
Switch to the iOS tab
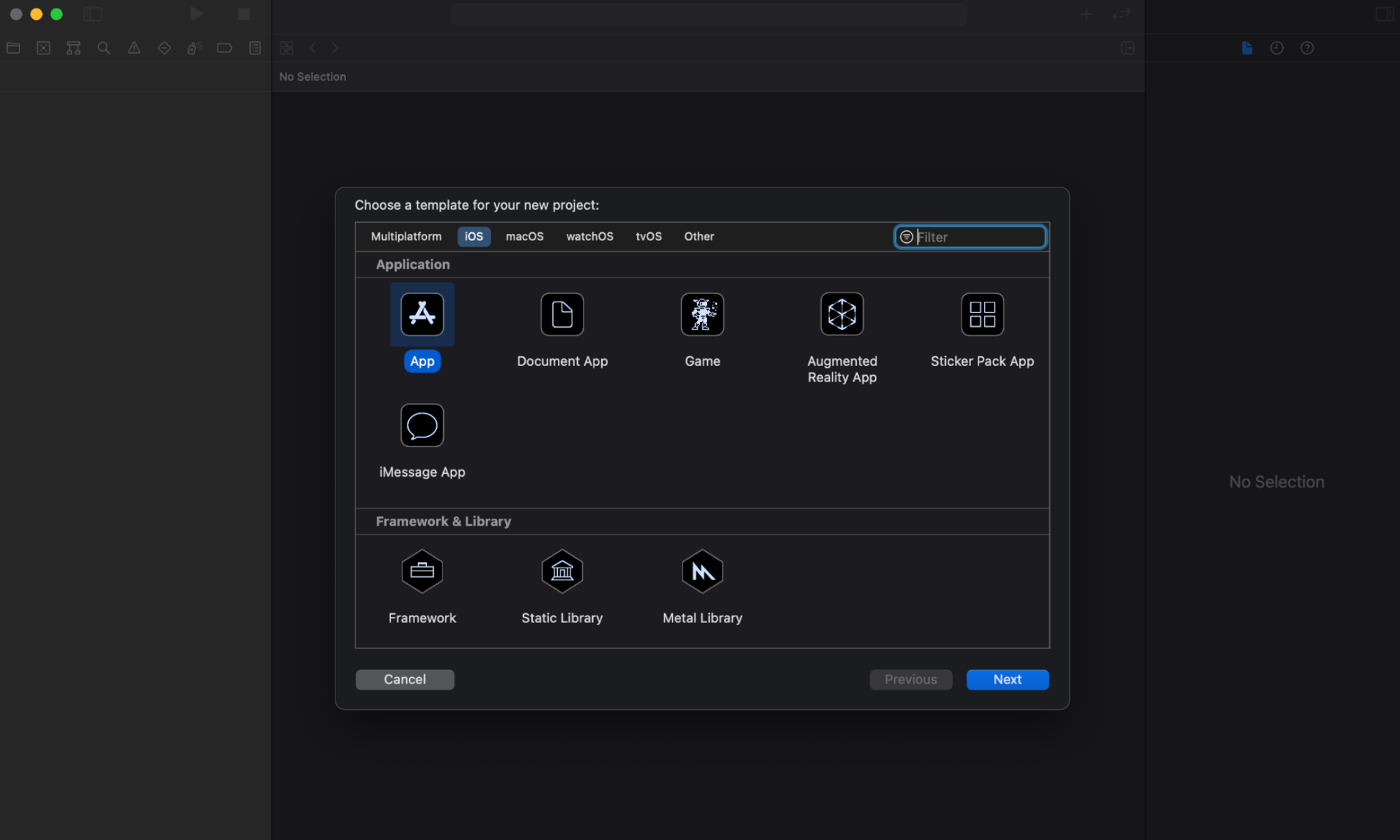(474, 237)
